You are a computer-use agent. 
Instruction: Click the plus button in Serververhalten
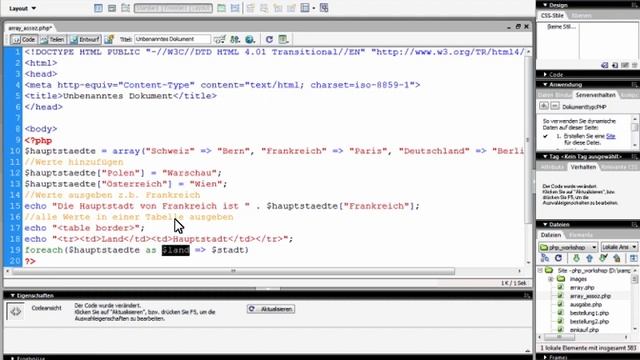pos(544,106)
